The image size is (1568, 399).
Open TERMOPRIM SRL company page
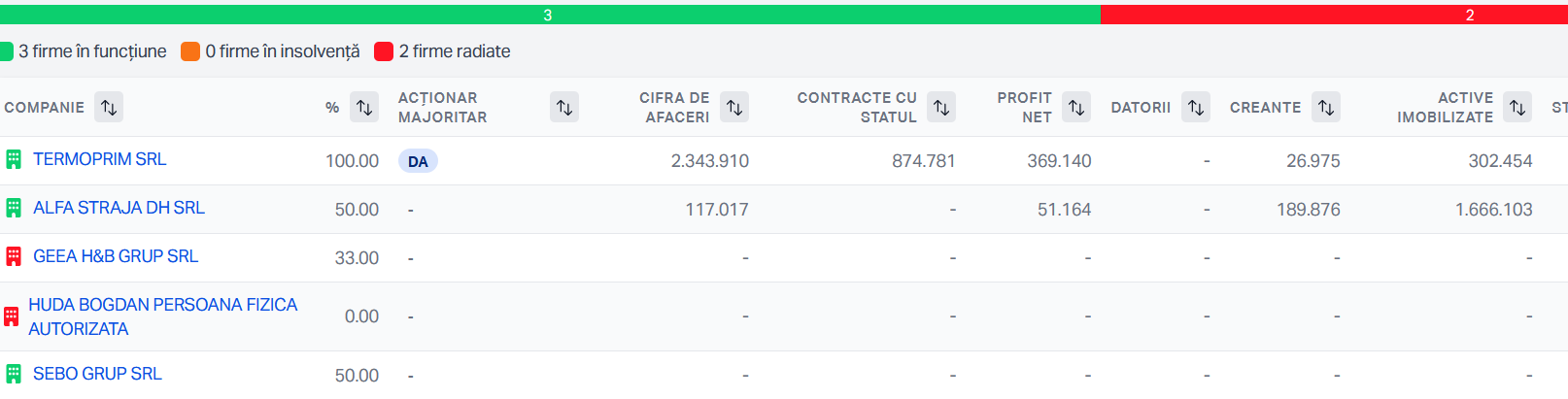click(x=99, y=159)
